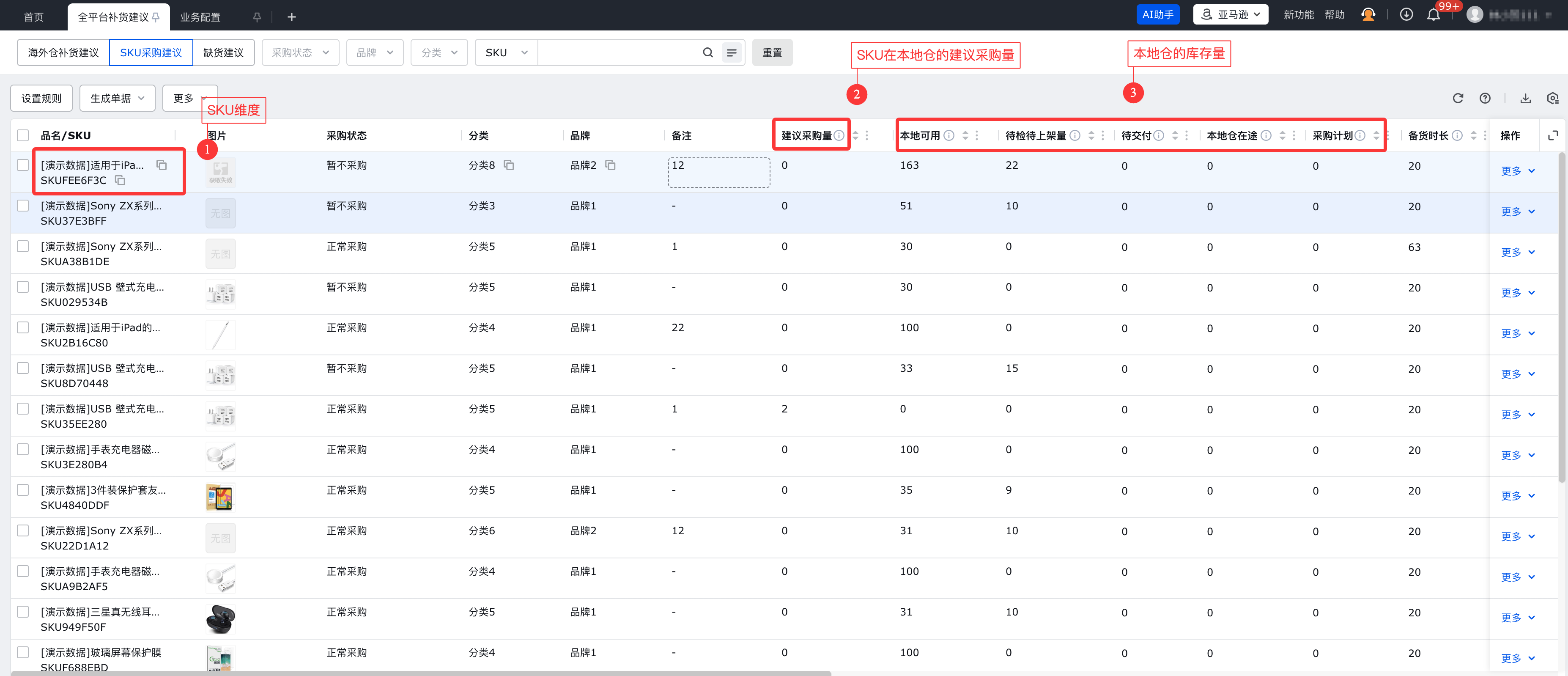Select the SKU35EE280 row checkbox

(23, 409)
